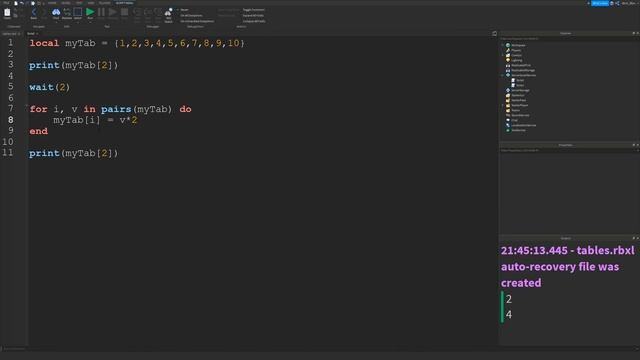The image size is (640, 360).
Task: Start the game with green Run button
Action: (x=90, y=13)
